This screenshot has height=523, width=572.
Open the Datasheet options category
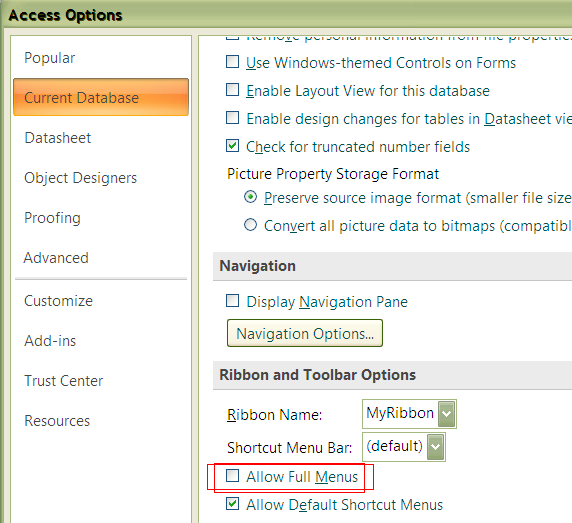(57, 138)
